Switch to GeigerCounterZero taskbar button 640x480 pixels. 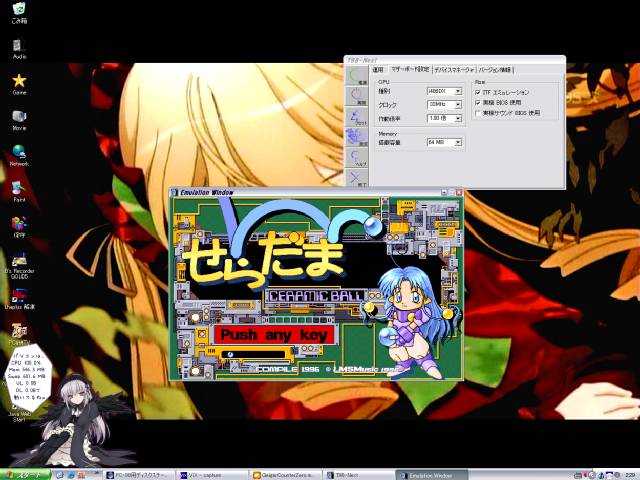click(285, 476)
